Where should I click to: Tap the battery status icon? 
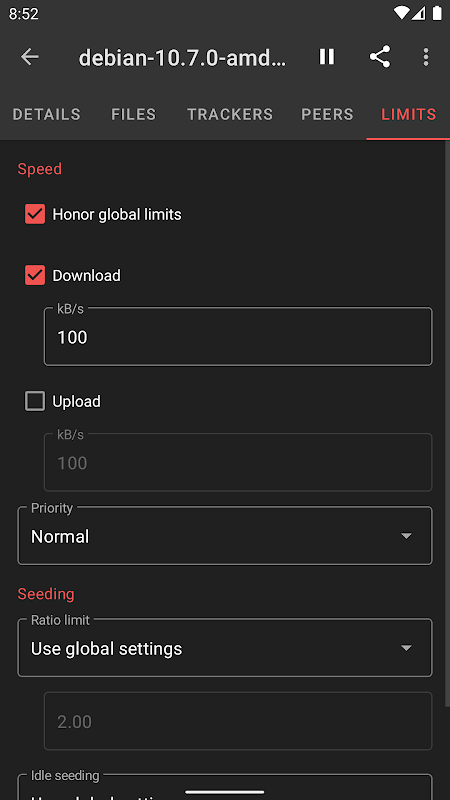tap(437, 13)
